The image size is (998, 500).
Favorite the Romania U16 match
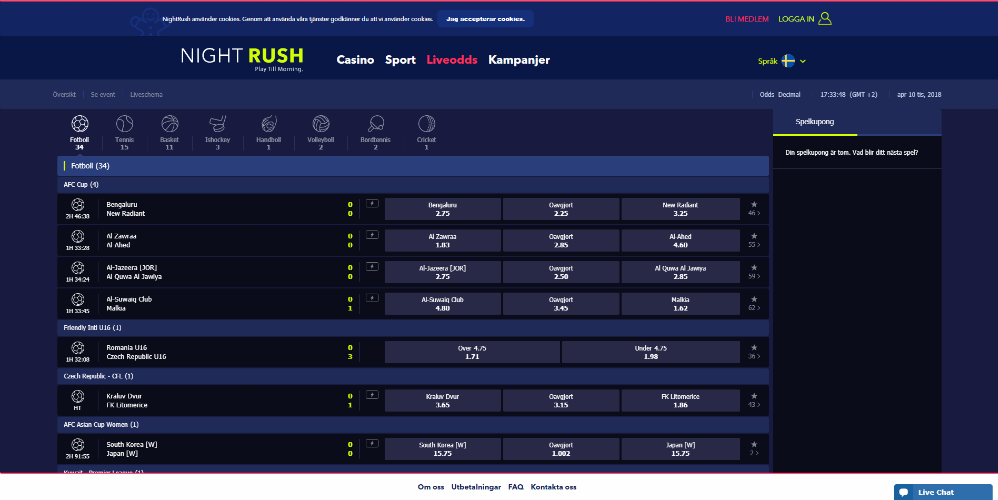(754, 348)
